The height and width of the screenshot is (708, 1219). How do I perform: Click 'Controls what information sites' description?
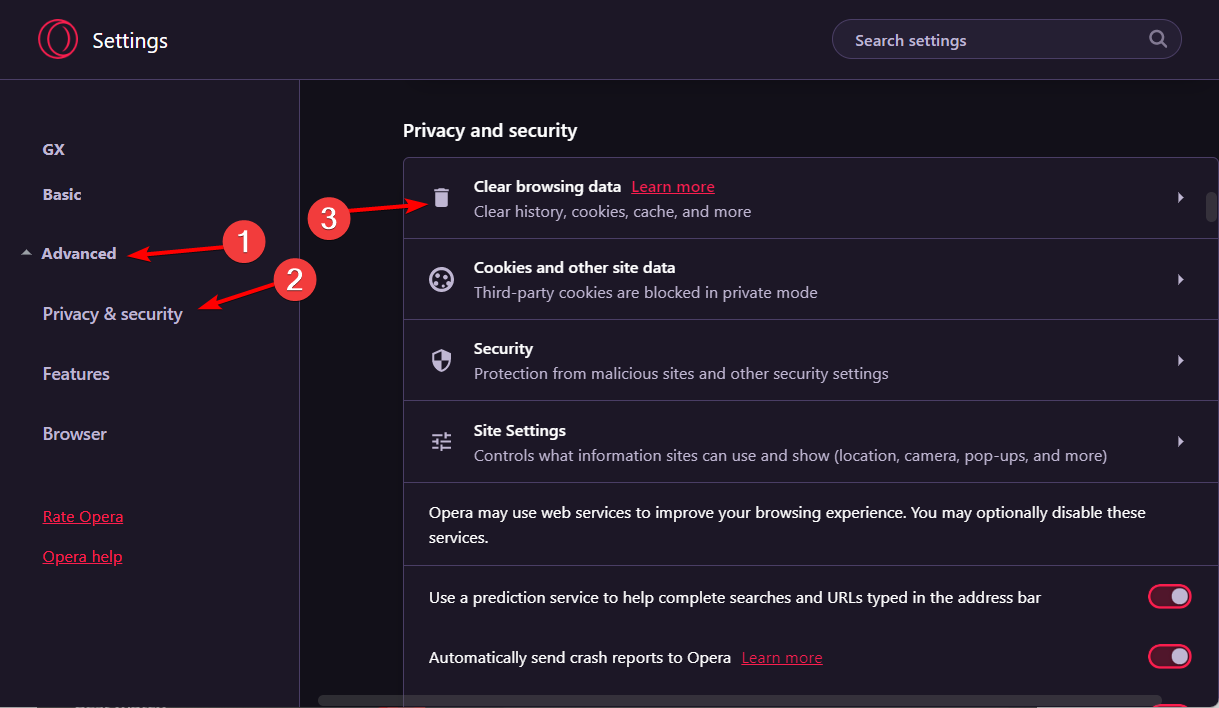pyautogui.click(x=790, y=456)
